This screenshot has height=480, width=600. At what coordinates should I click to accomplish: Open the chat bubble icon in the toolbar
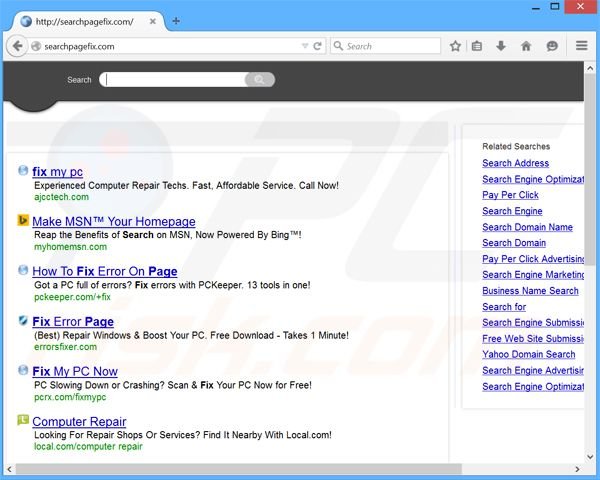tap(552, 46)
